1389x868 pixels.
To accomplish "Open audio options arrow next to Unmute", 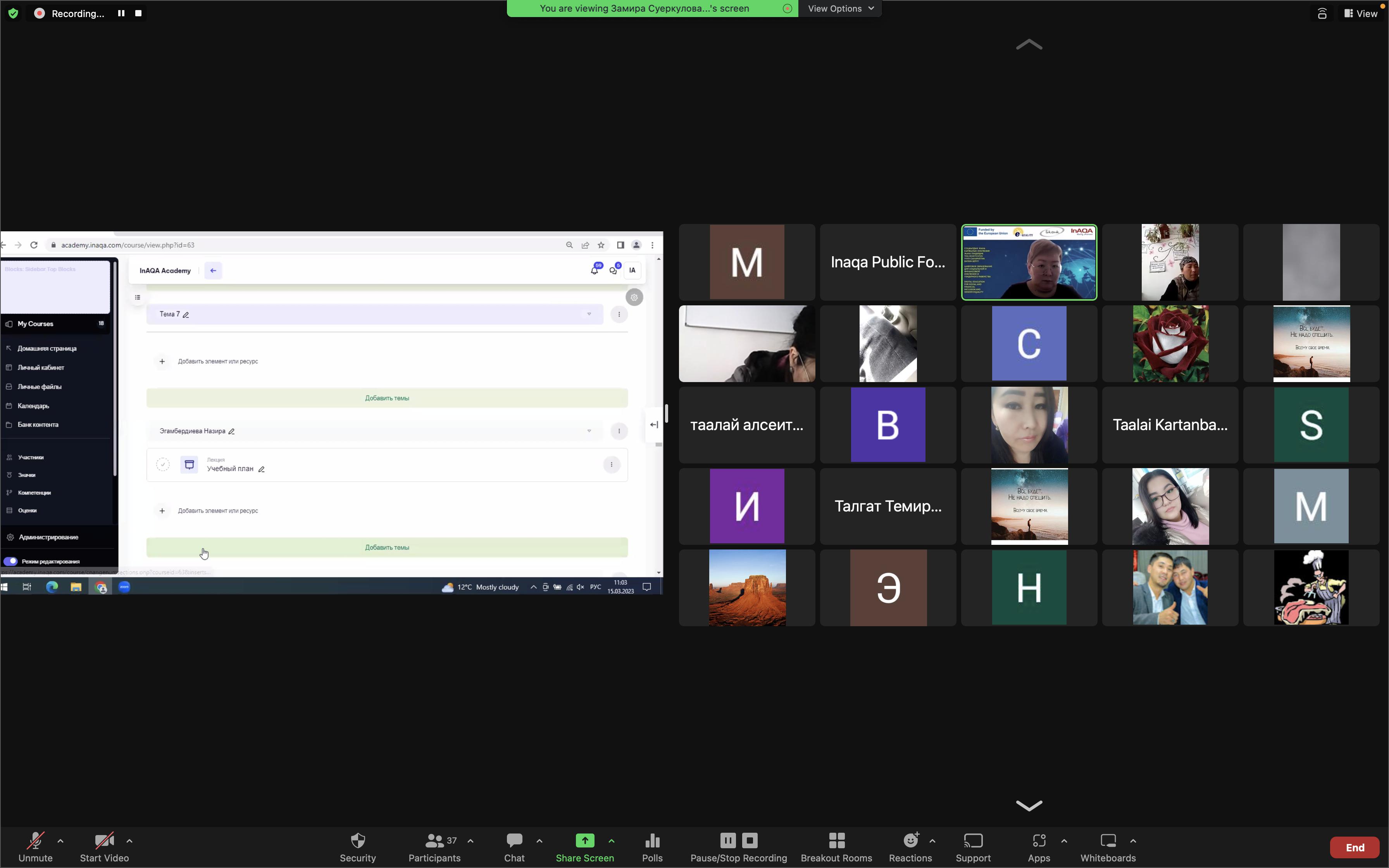I will point(60,841).
